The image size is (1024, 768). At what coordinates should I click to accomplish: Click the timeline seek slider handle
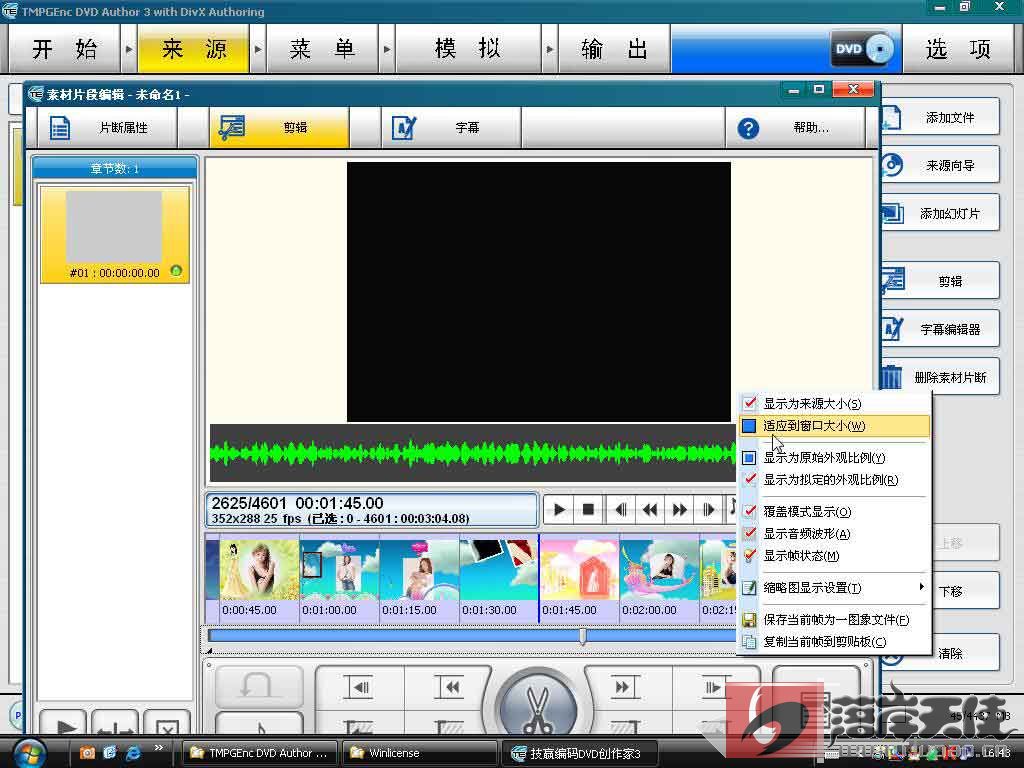(x=583, y=636)
